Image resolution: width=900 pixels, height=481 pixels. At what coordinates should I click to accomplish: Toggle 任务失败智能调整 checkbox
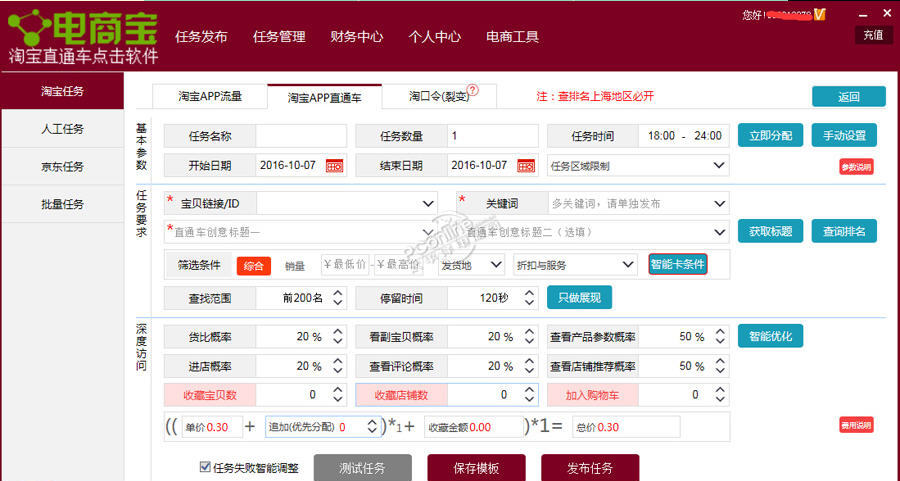[x=204, y=467]
